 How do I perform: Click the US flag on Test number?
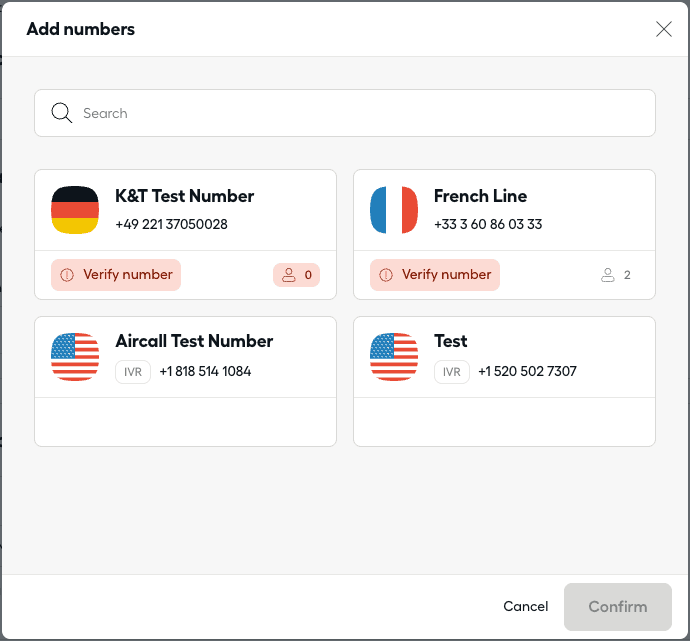[394, 356]
